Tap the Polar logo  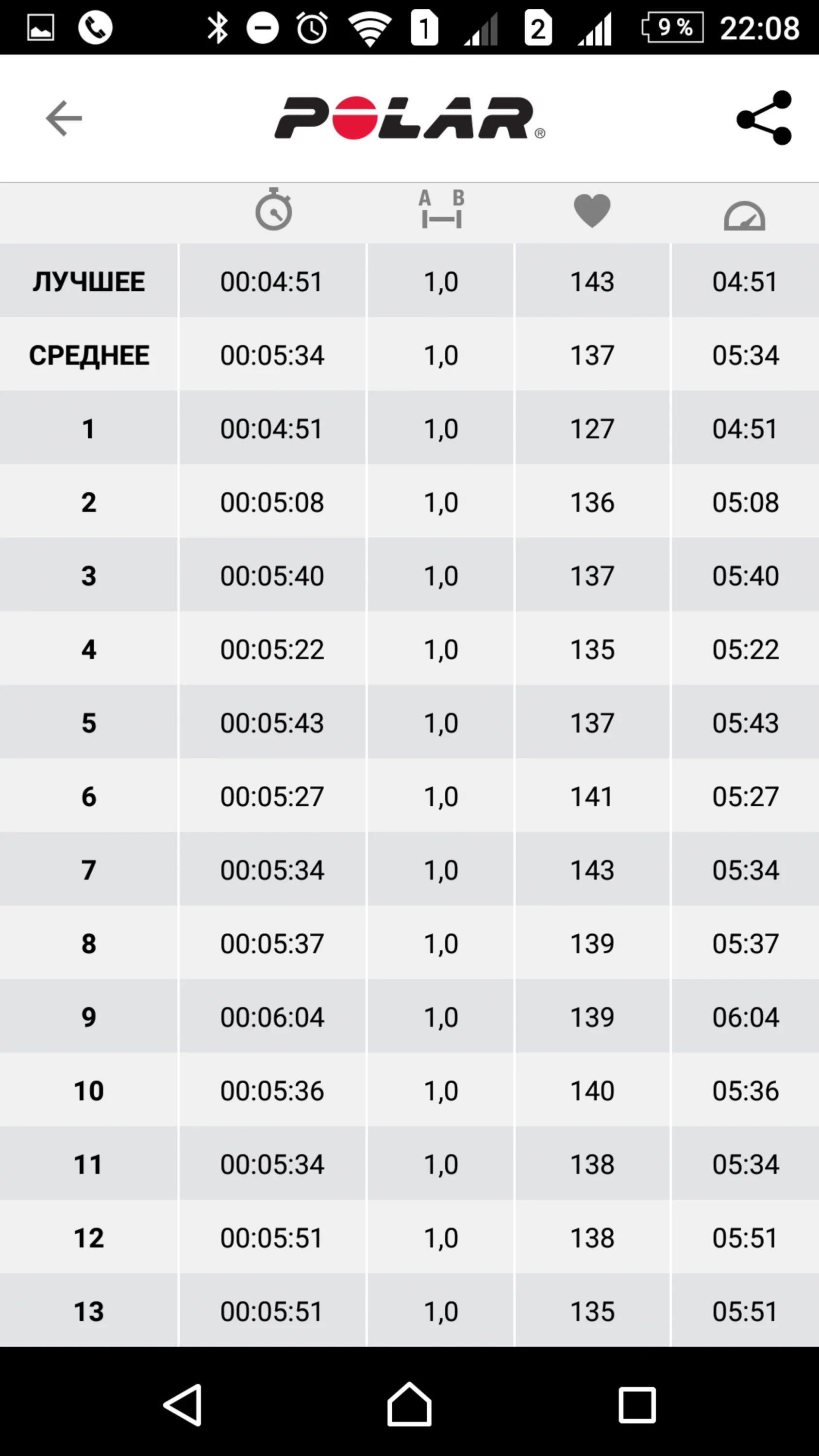coord(409,118)
